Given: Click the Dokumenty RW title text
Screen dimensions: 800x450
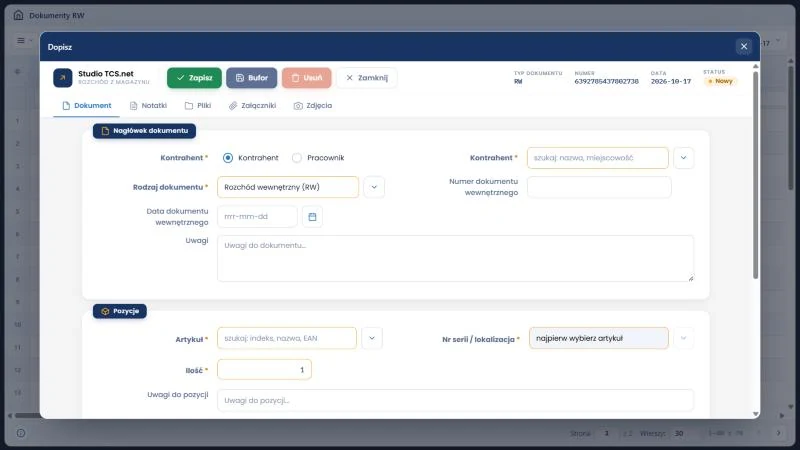Looking at the screenshot, I should point(57,15).
